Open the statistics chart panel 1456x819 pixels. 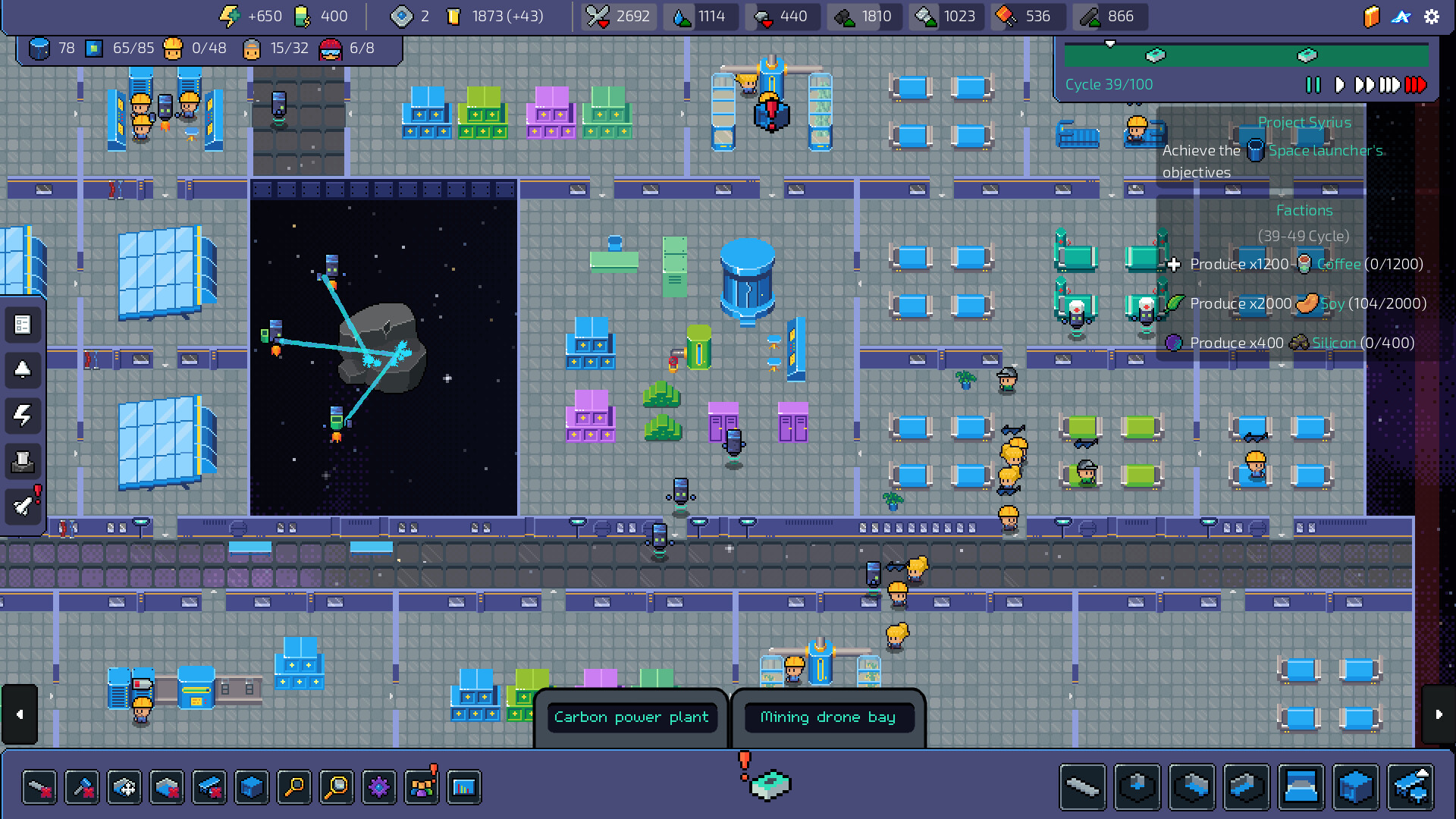coord(464,787)
